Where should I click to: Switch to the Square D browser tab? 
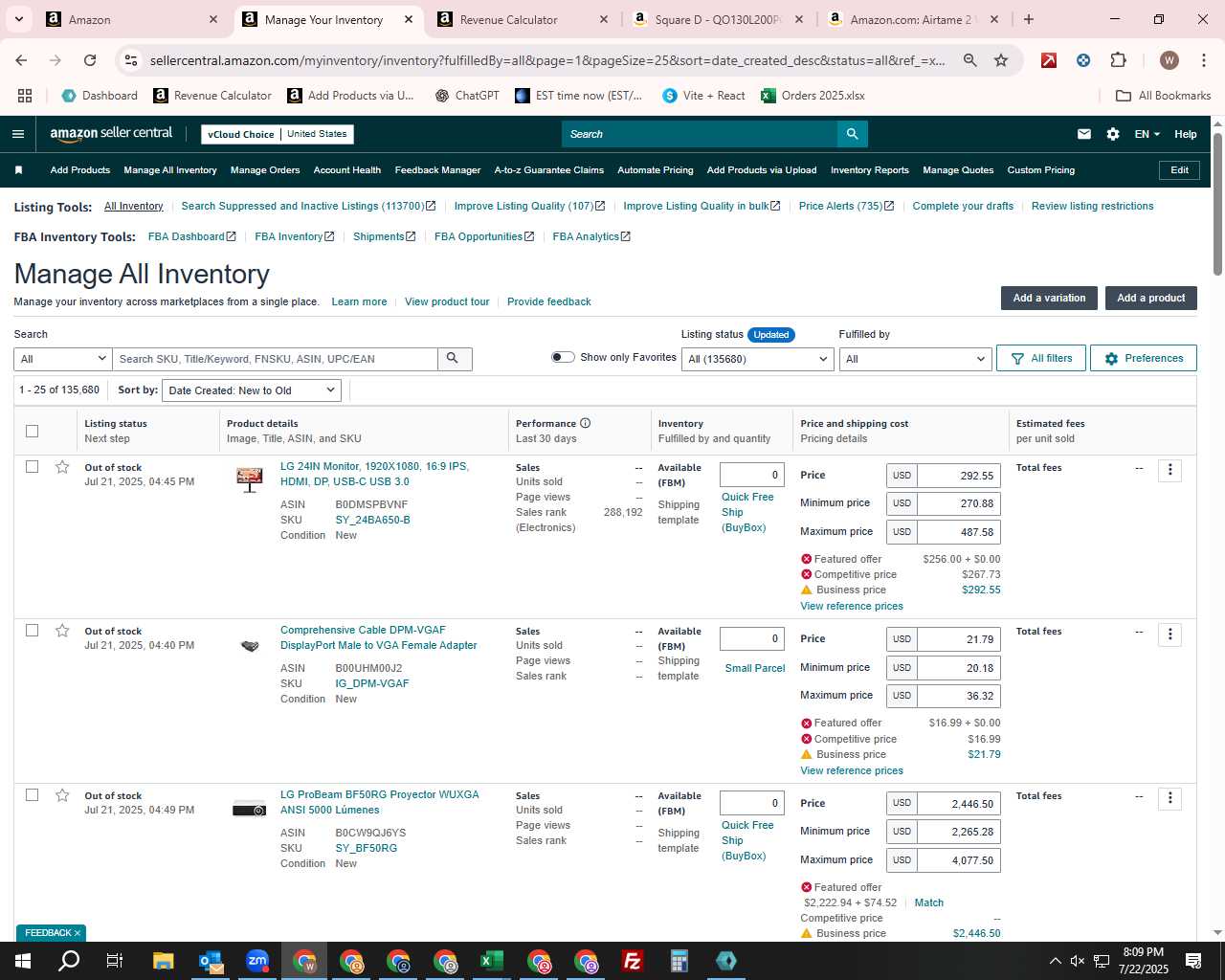tap(718, 19)
